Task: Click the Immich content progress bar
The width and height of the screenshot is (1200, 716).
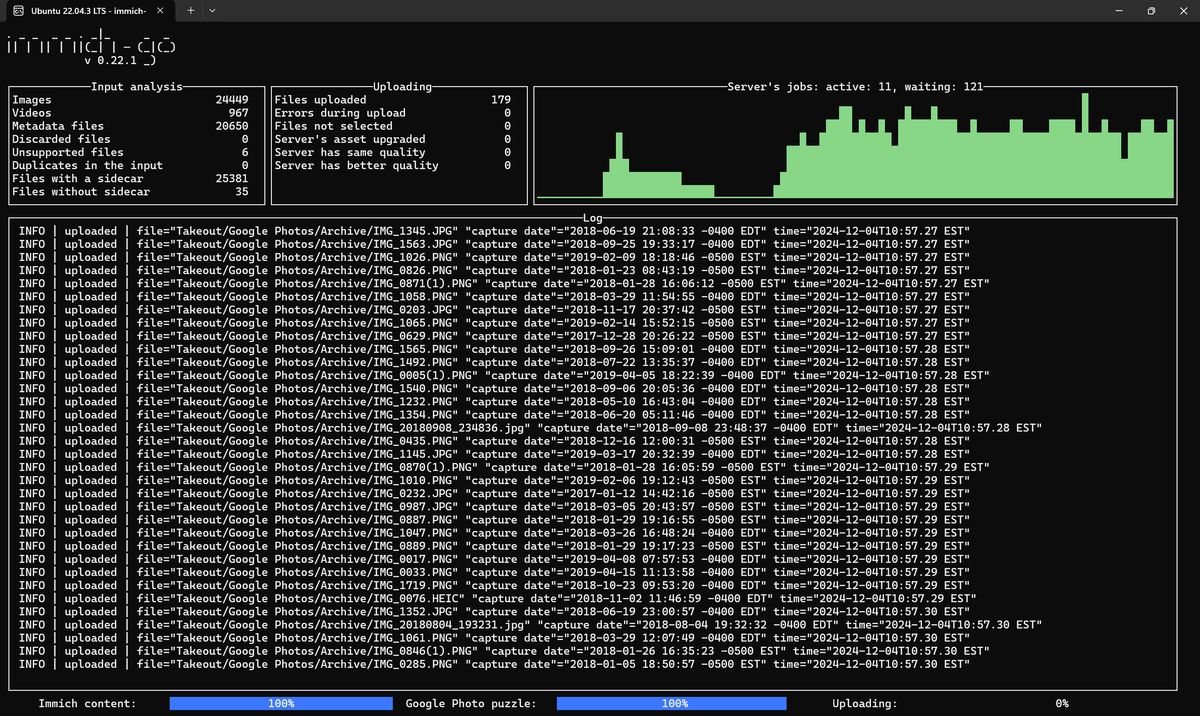Action: tap(281, 703)
